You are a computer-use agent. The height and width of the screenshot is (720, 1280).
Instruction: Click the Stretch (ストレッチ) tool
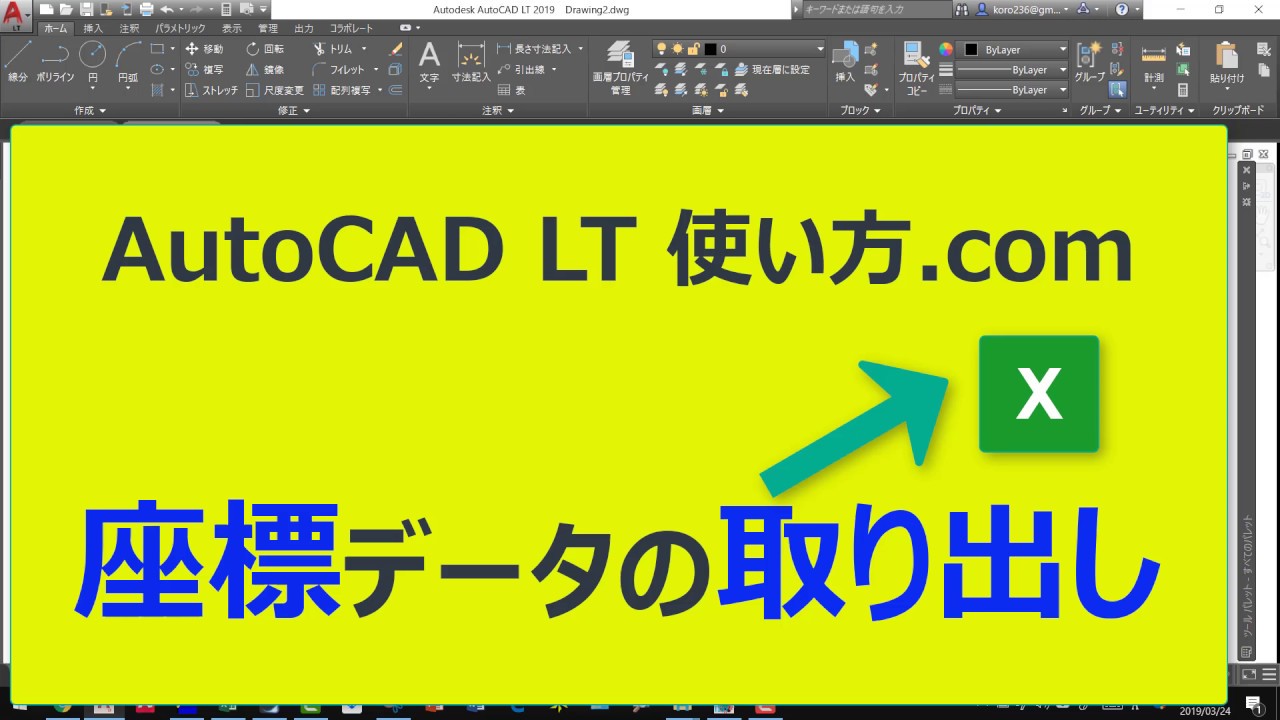point(211,90)
